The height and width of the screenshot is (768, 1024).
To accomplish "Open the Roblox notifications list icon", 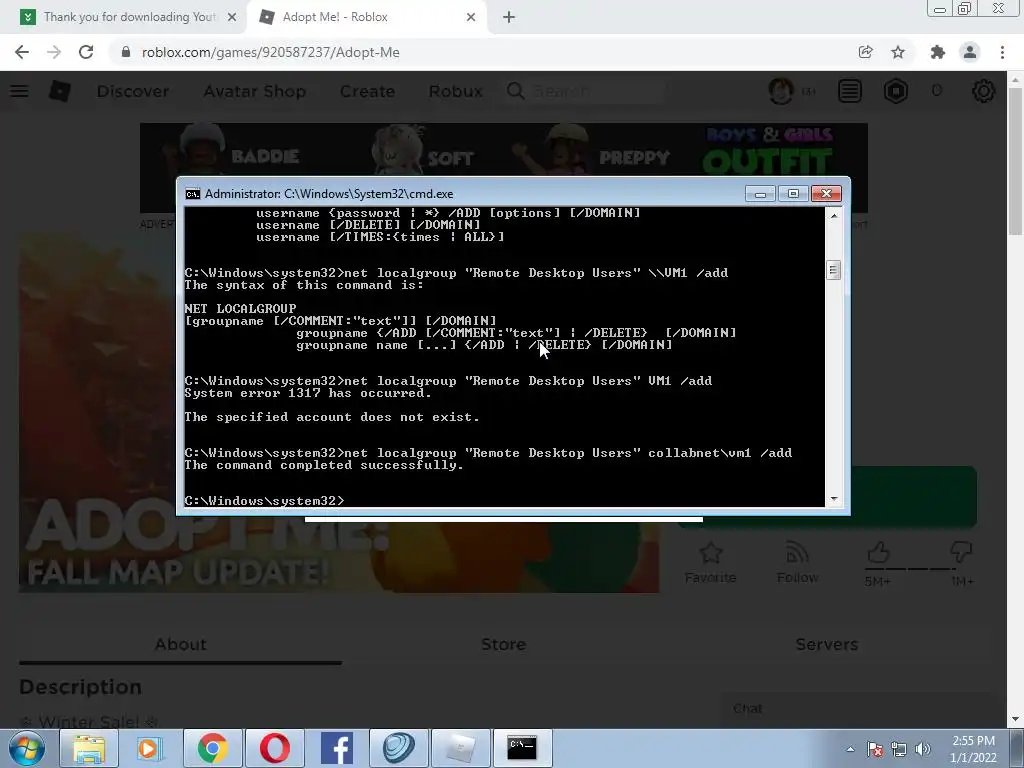I will click(850, 91).
